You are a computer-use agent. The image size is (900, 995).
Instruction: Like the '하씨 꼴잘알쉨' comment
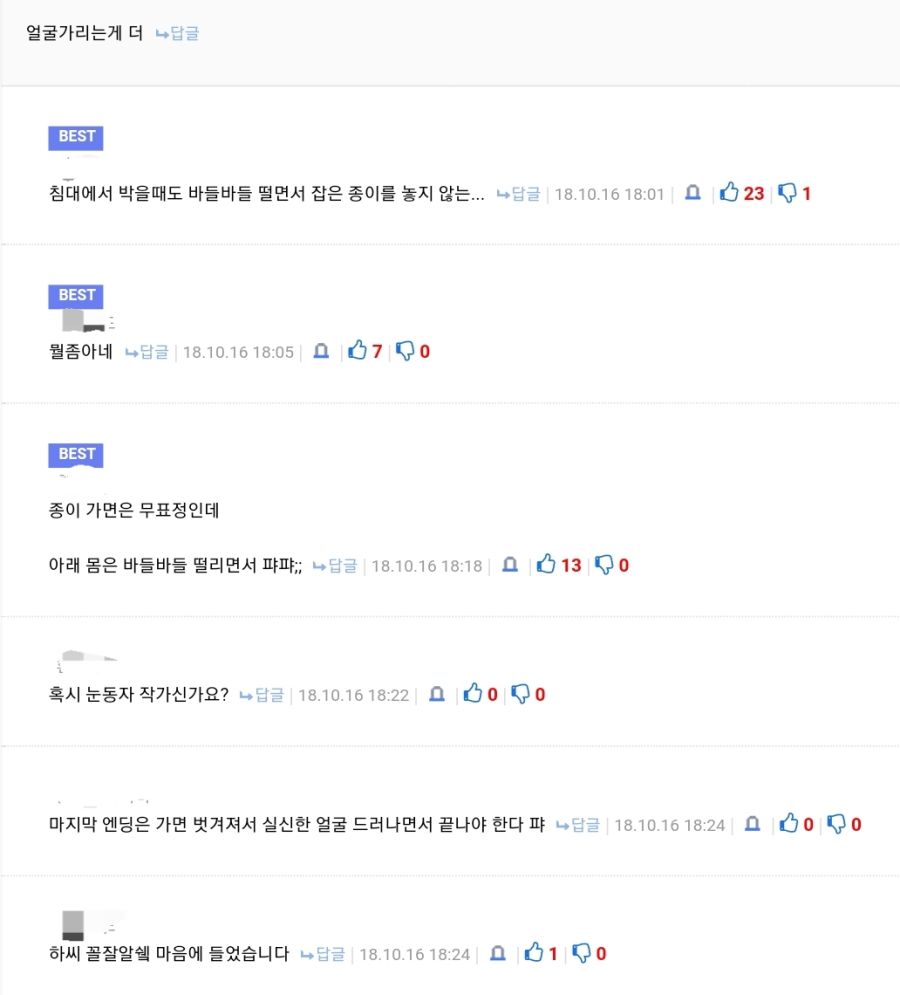pos(535,953)
